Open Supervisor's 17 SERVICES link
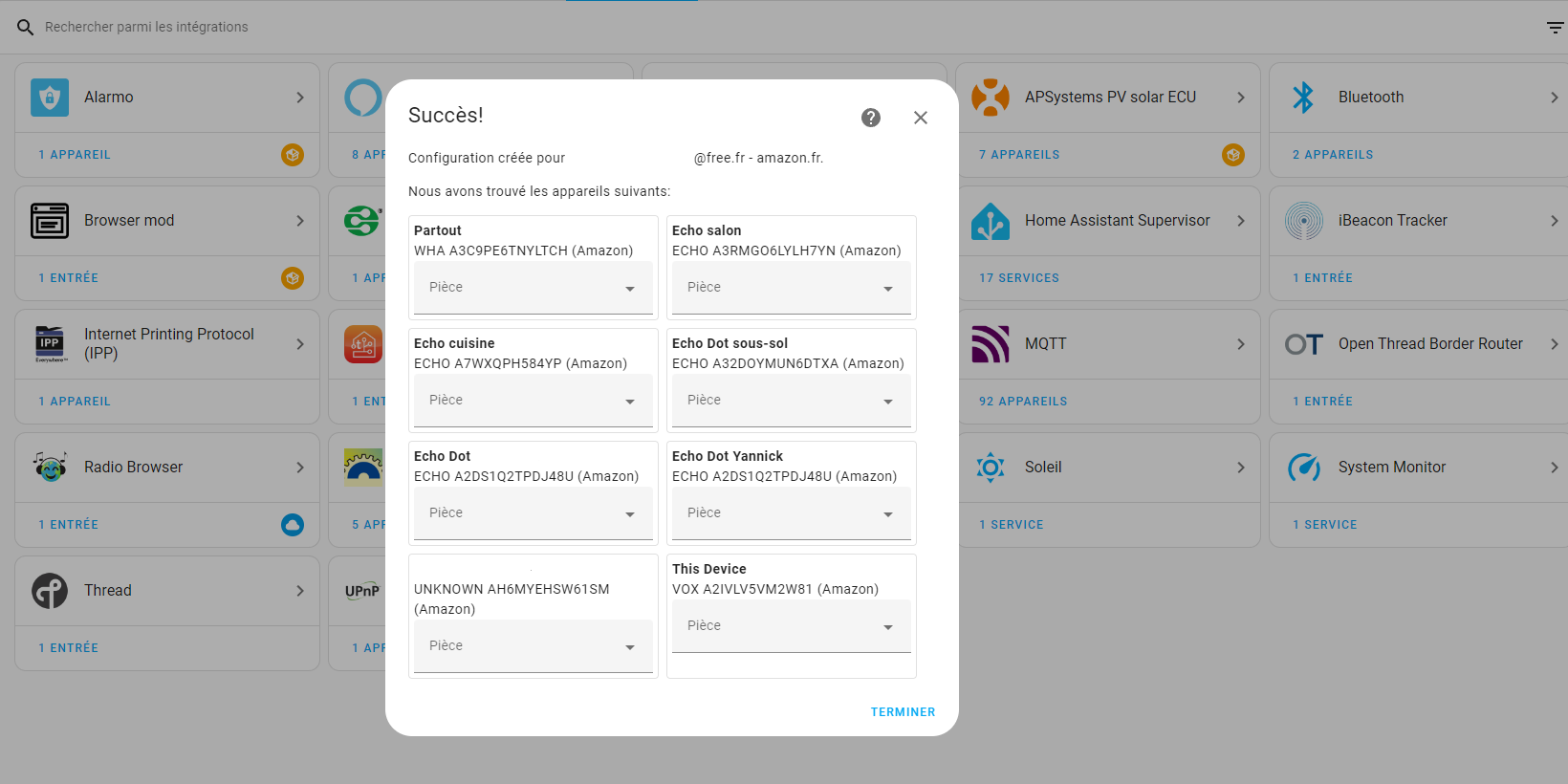 tap(1019, 278)
